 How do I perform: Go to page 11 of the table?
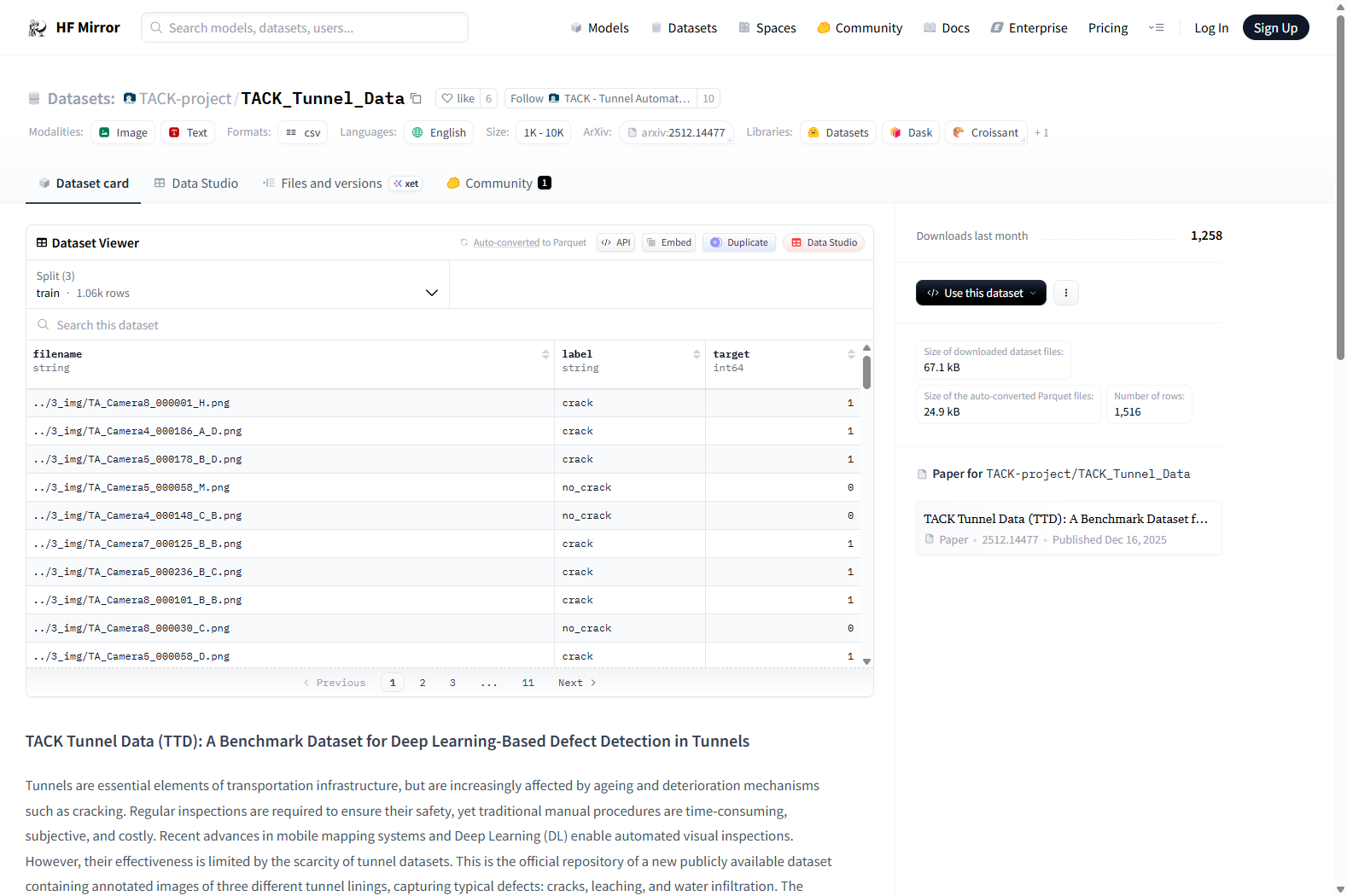point(528,683)
